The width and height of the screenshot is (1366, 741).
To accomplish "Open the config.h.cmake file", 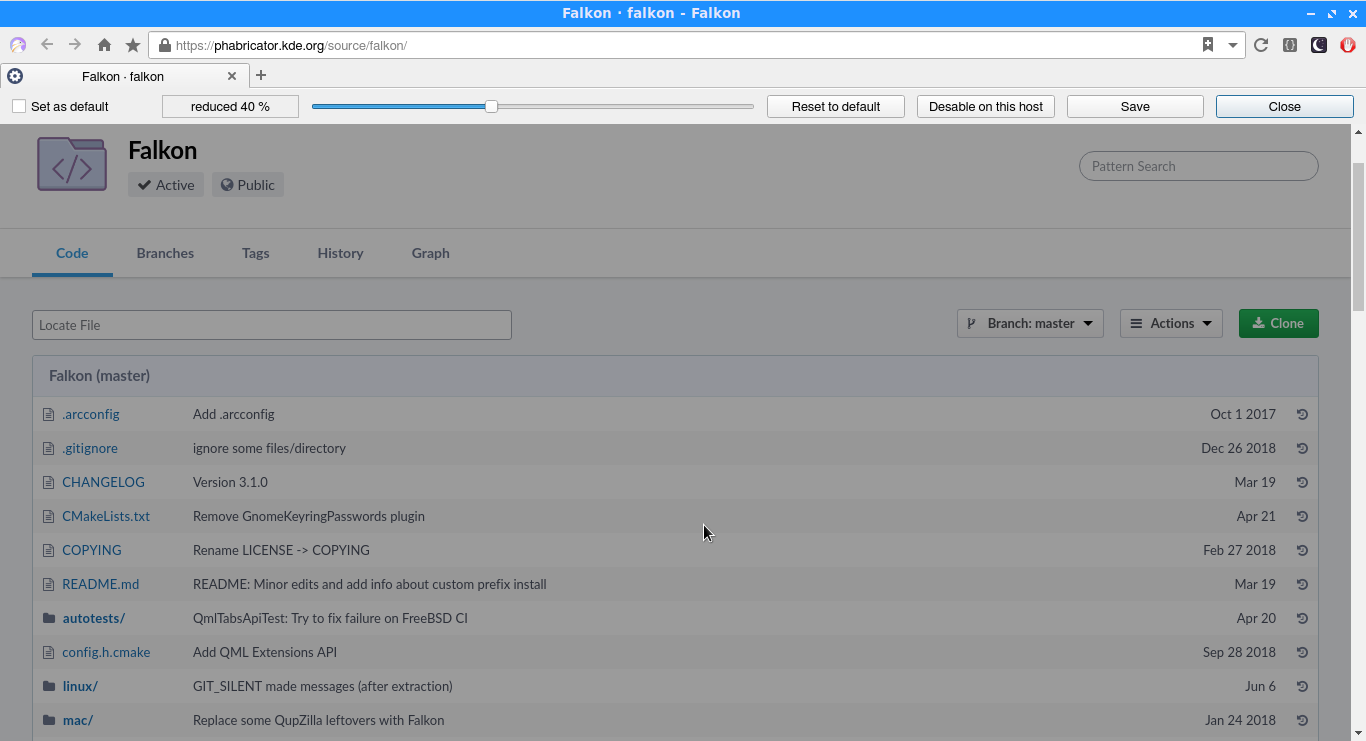I will [106, 652].
